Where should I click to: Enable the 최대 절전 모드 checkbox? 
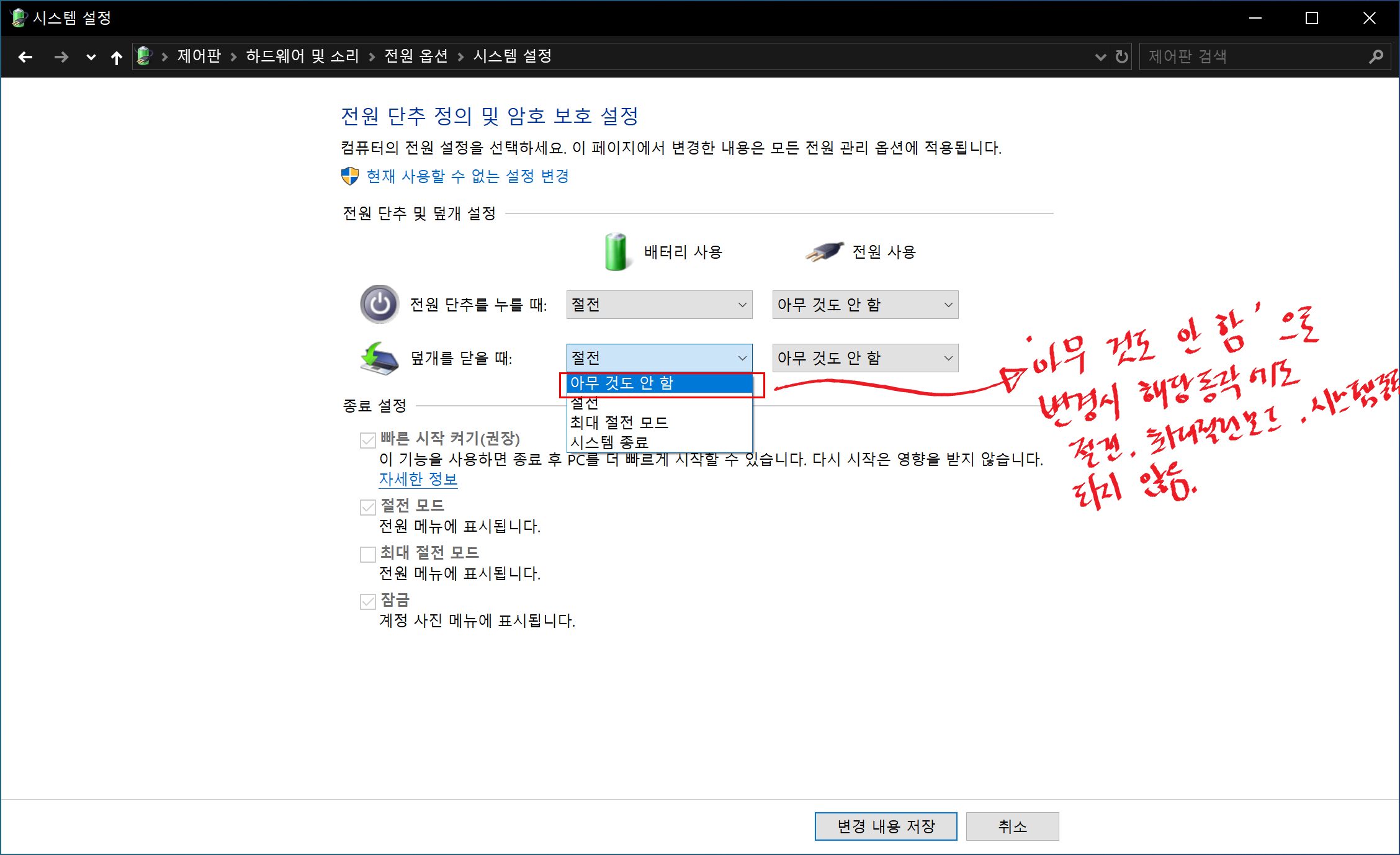(x=368, y=554)
